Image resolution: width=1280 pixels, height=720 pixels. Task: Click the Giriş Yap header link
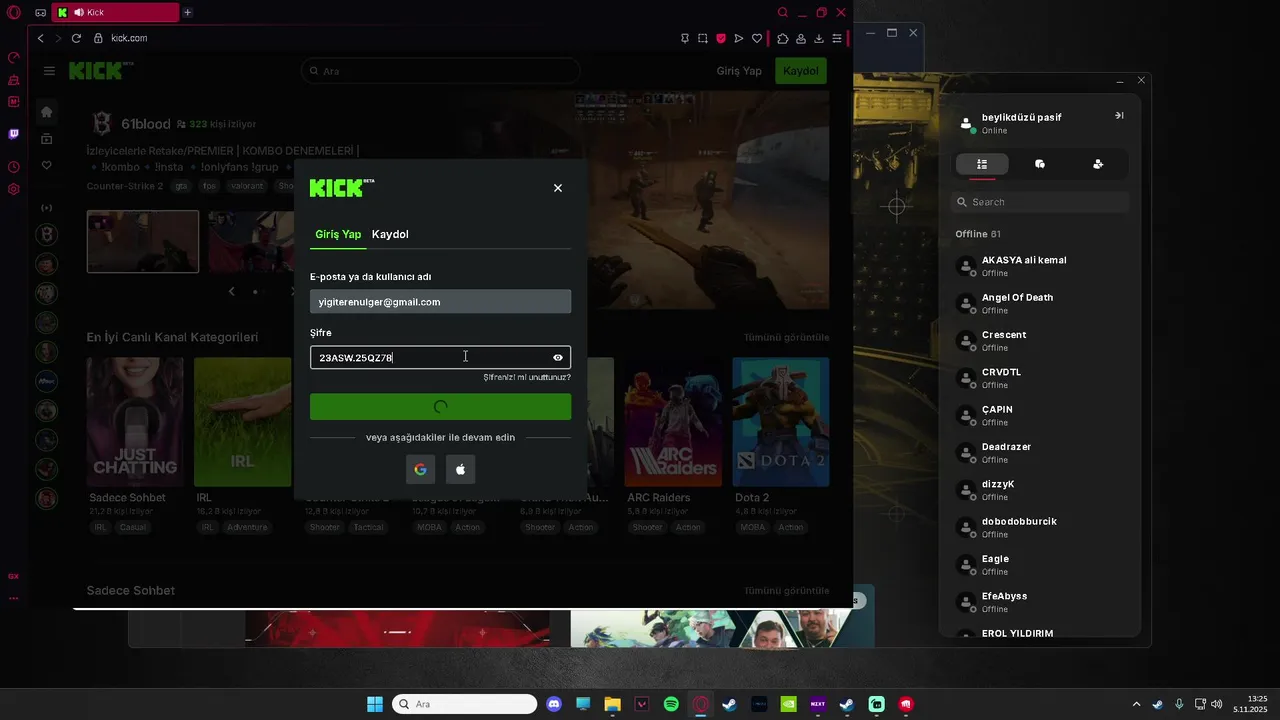click(739, 71)
